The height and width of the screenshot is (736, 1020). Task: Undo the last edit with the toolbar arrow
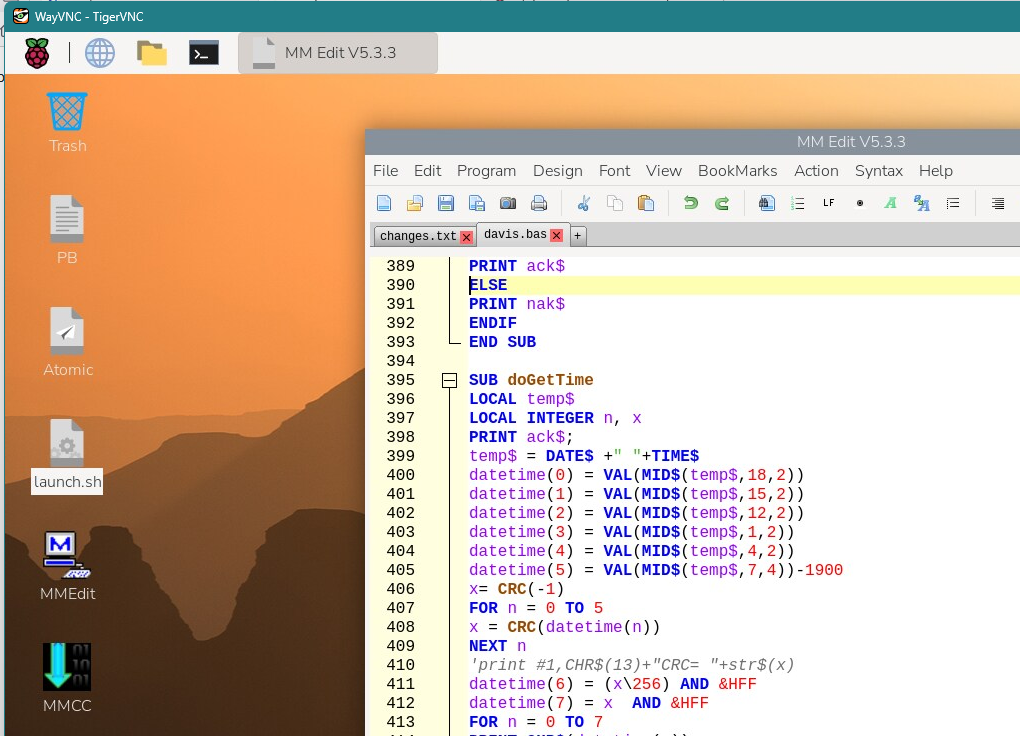[690, 203]
